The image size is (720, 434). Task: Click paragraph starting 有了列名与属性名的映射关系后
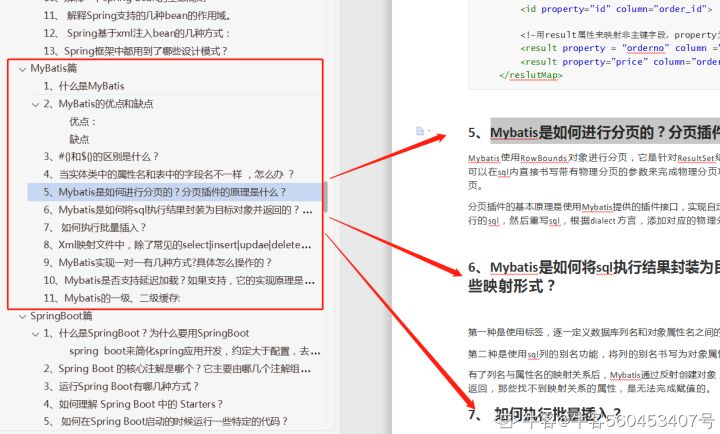(x=594, y=381)
